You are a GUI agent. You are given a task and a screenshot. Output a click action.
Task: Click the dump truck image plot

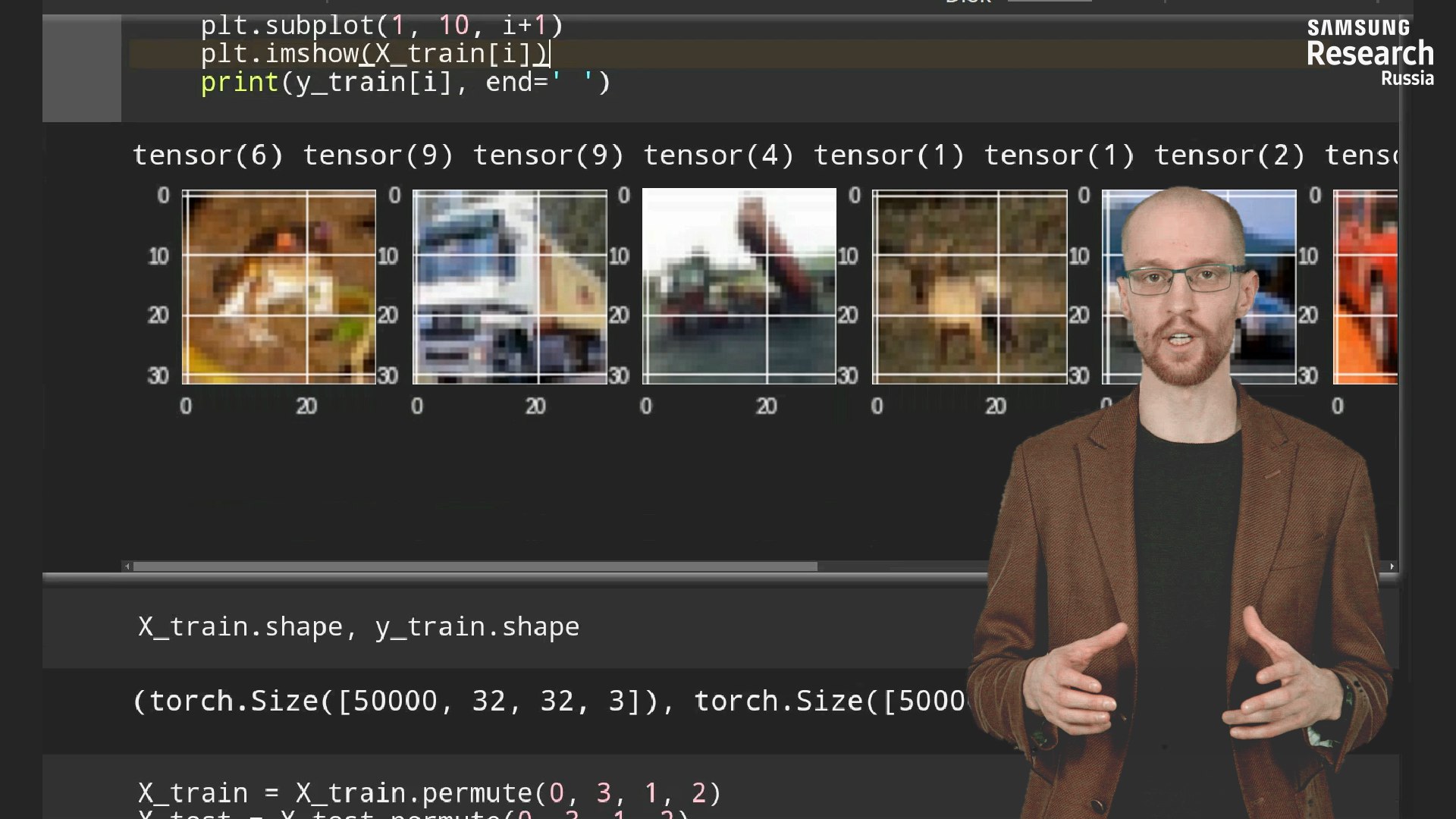tap(739, 287)
